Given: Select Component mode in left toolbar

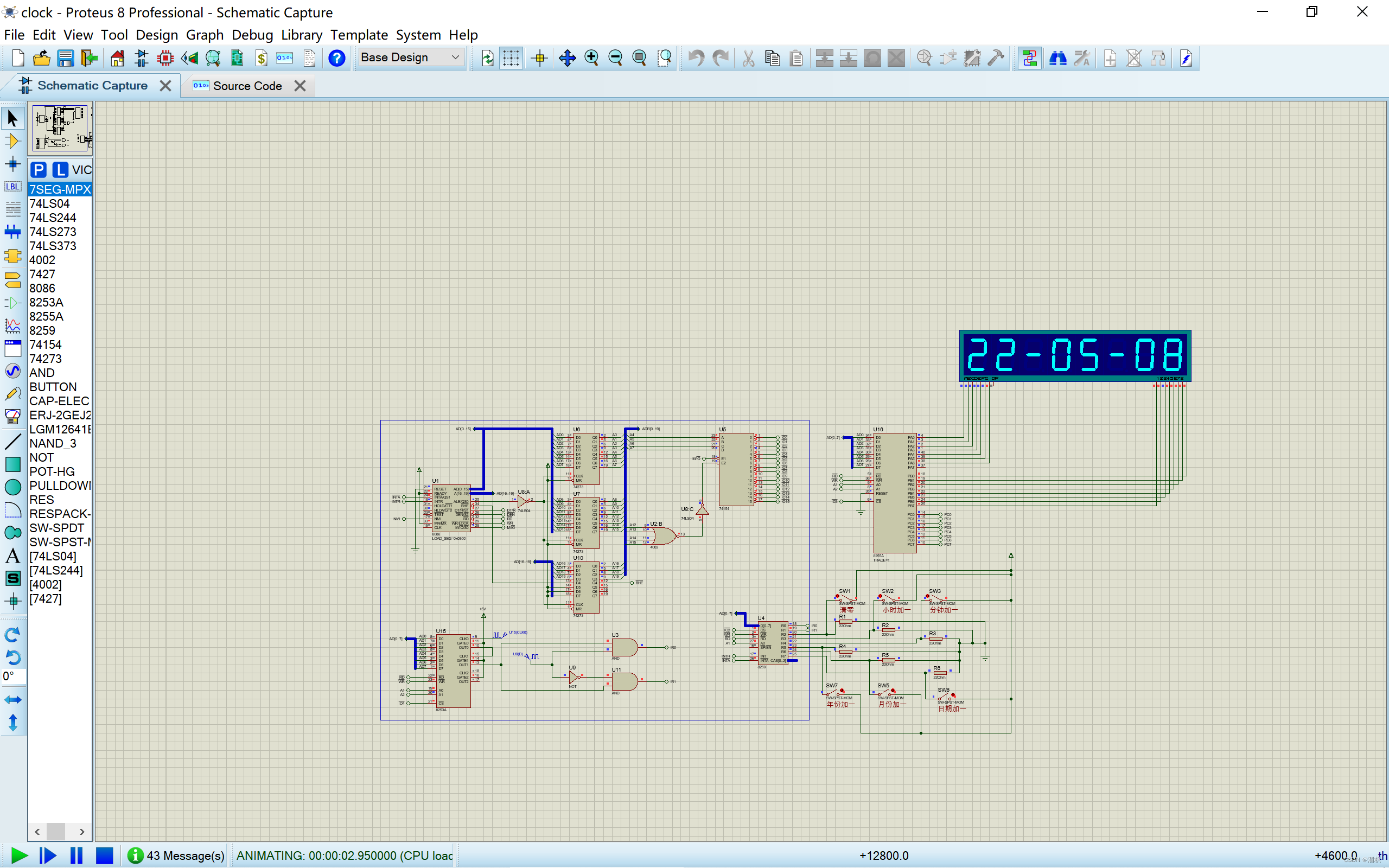Looking at the screenshot, I should coord(12,141).
